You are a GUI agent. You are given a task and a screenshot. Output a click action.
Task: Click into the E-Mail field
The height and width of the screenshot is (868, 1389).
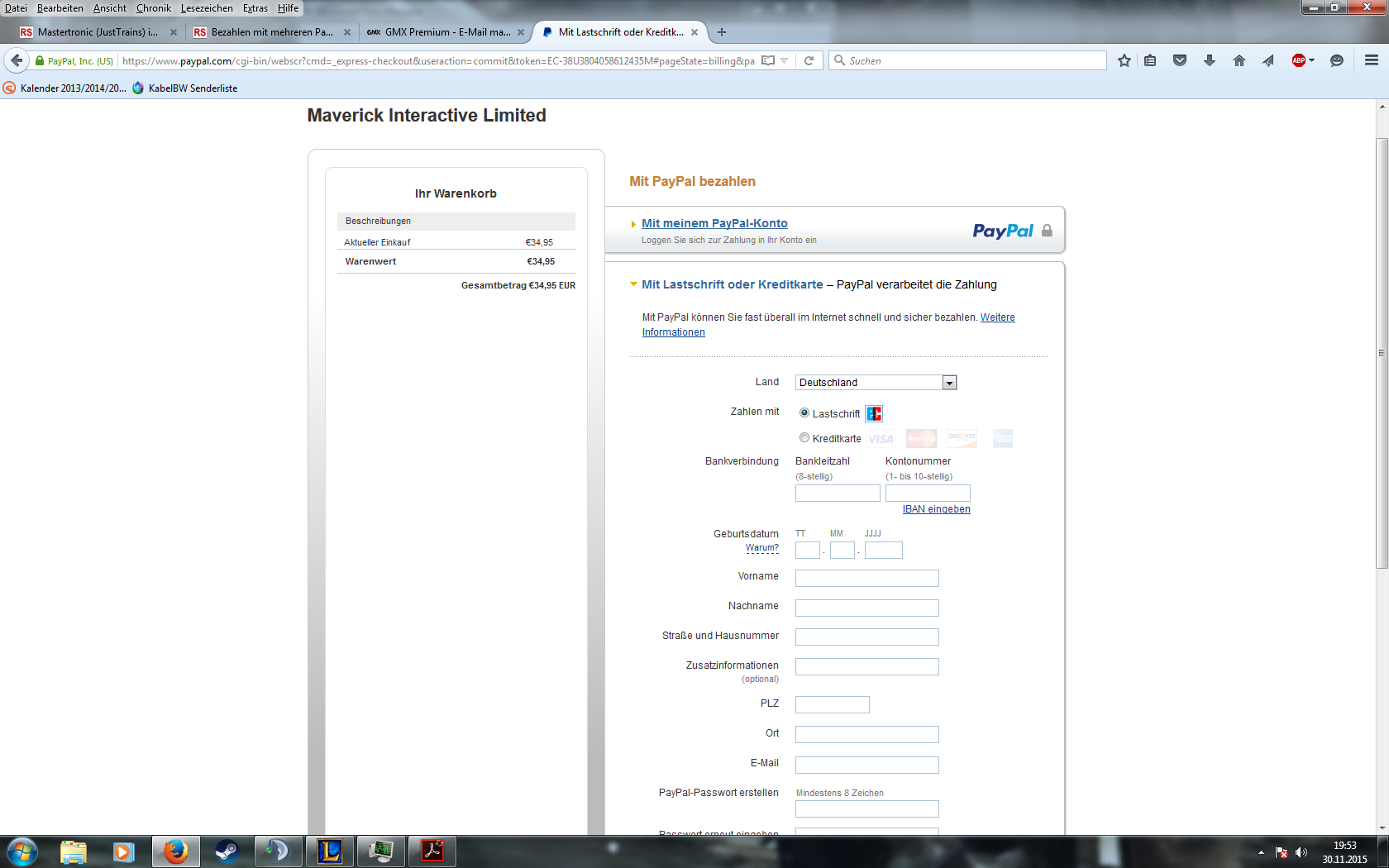click(867, 765)
